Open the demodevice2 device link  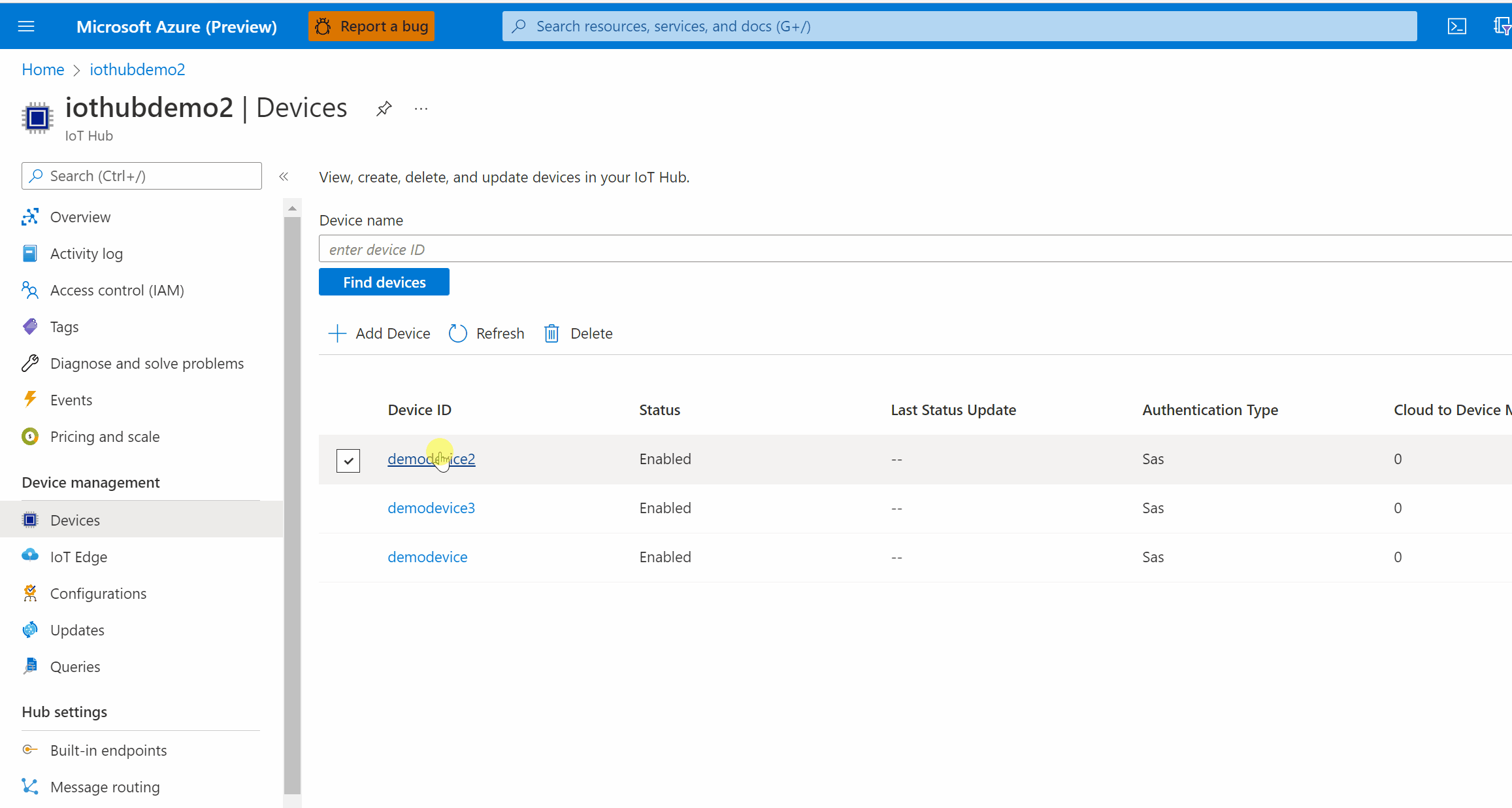coord(431,458)
